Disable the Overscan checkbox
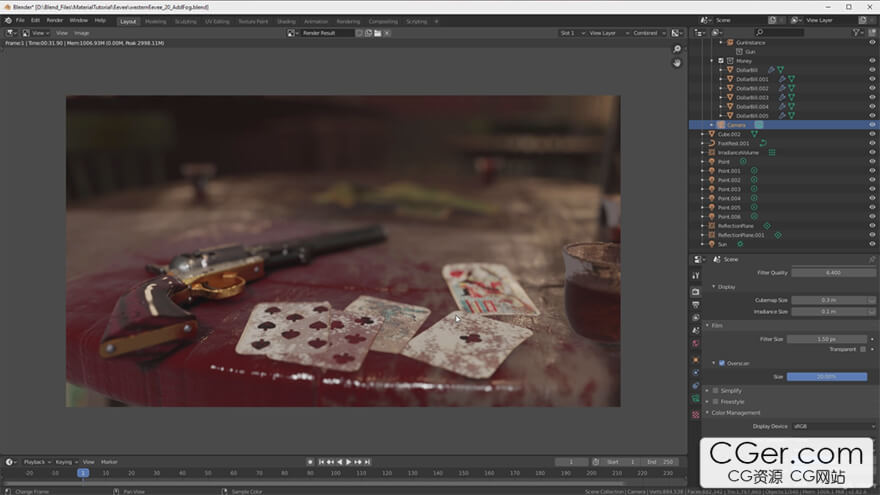 pos(722,363)
